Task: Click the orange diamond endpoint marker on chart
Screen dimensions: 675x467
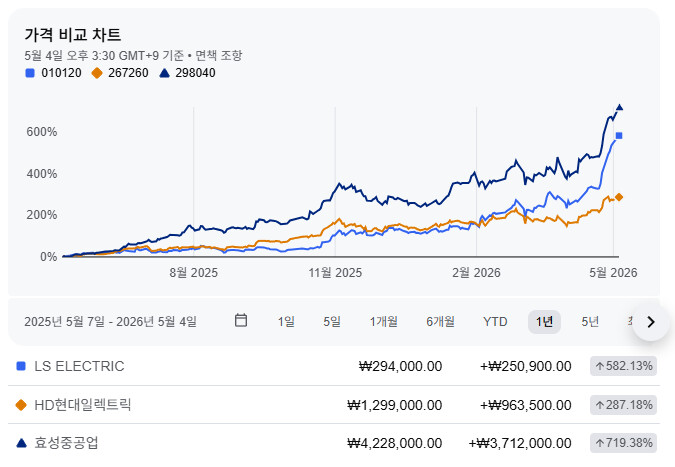Action: (x=619, y=197)
